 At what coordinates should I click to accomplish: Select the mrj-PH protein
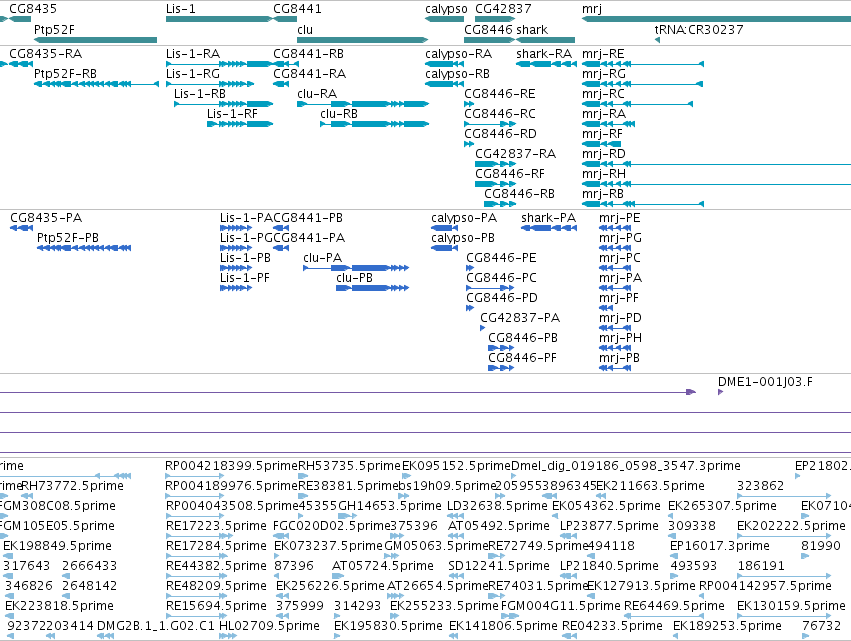tap(615, 348)
